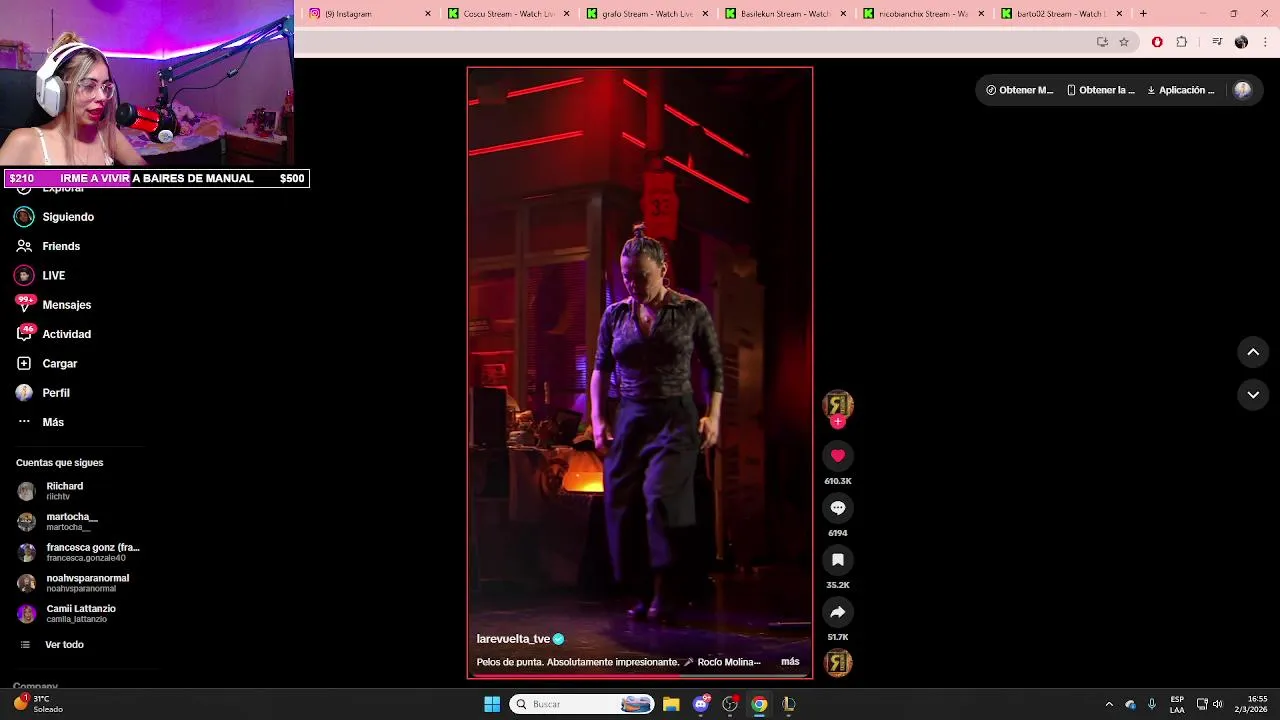Screen dimensions: 1280x720
Task: Click the taskbar Buscar search box
Action: 582,704
